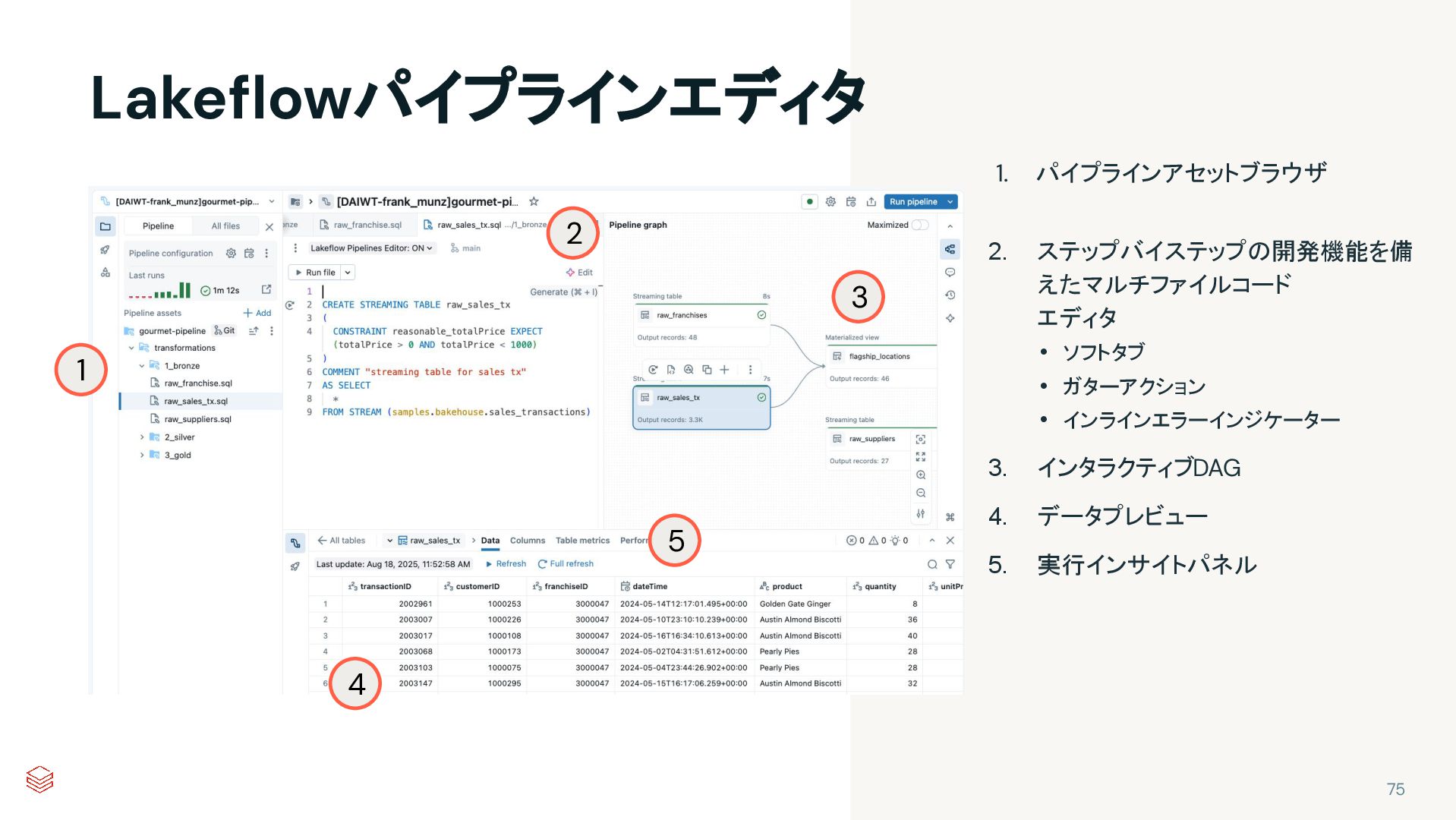Image resolution: width=1456 pixels, height=820 pixels.
Task: Select raw_suppliers.sql in file tree
Action: (198, 420)
